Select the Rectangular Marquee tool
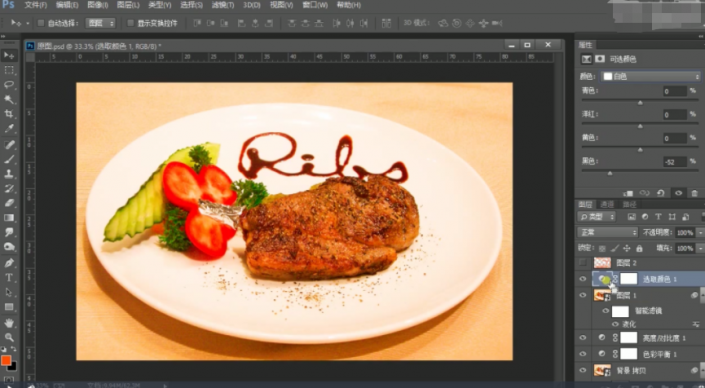 pyautogui.click(x=9, y=70)
